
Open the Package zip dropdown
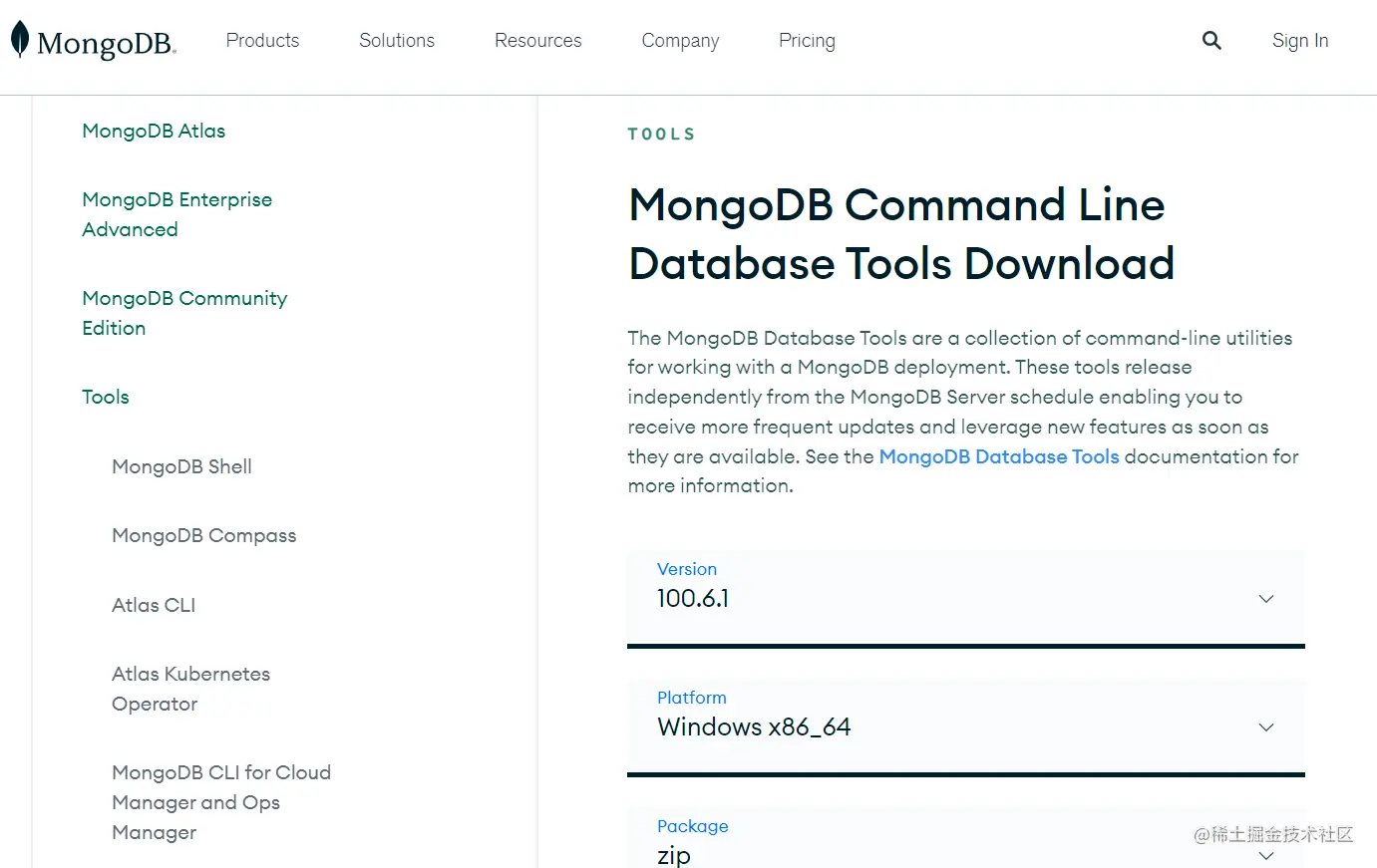pyautogui.click(x=966, y=838)
